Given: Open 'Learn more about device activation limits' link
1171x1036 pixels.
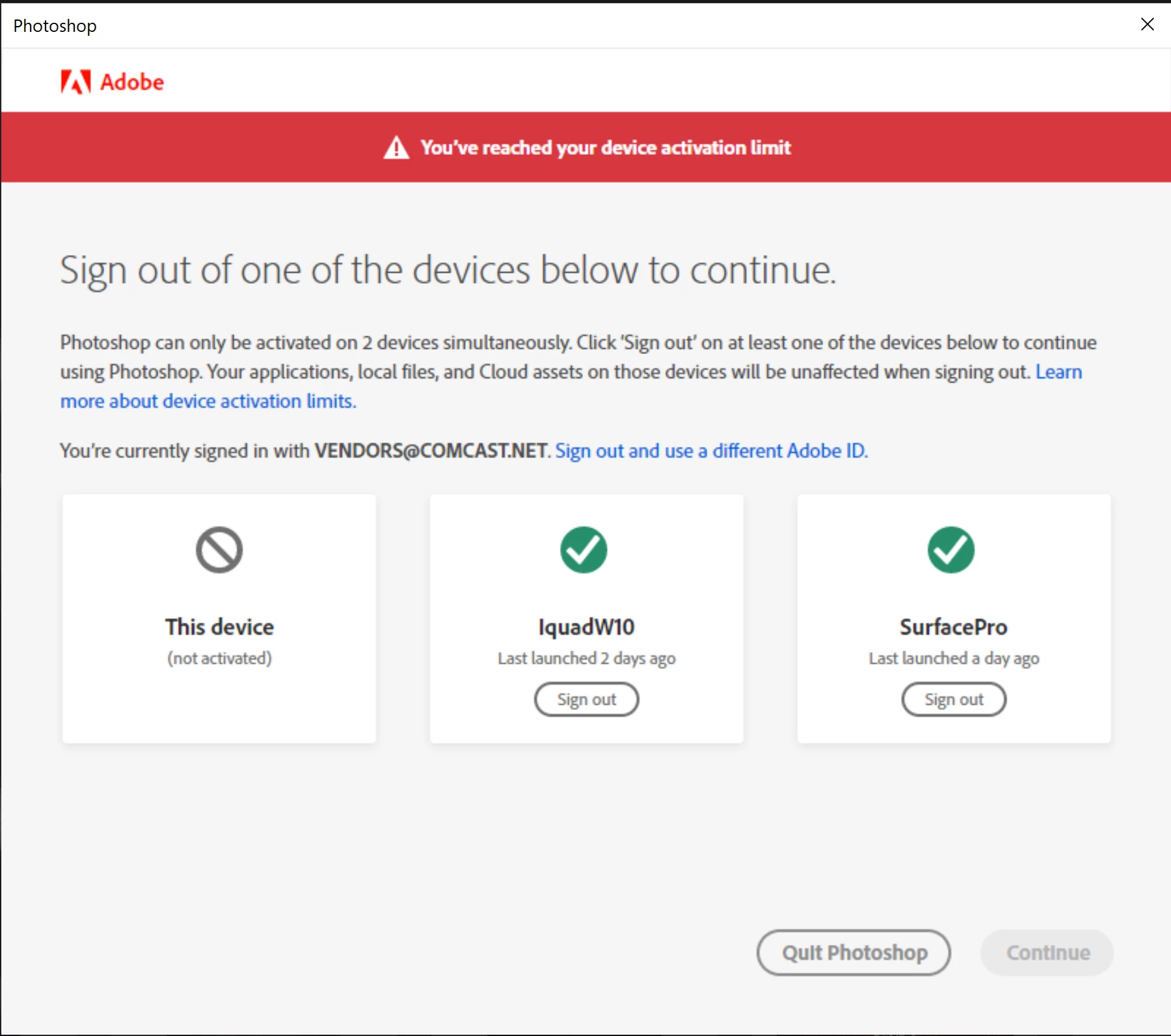Looking at the screenshot, I should point(208,401).
